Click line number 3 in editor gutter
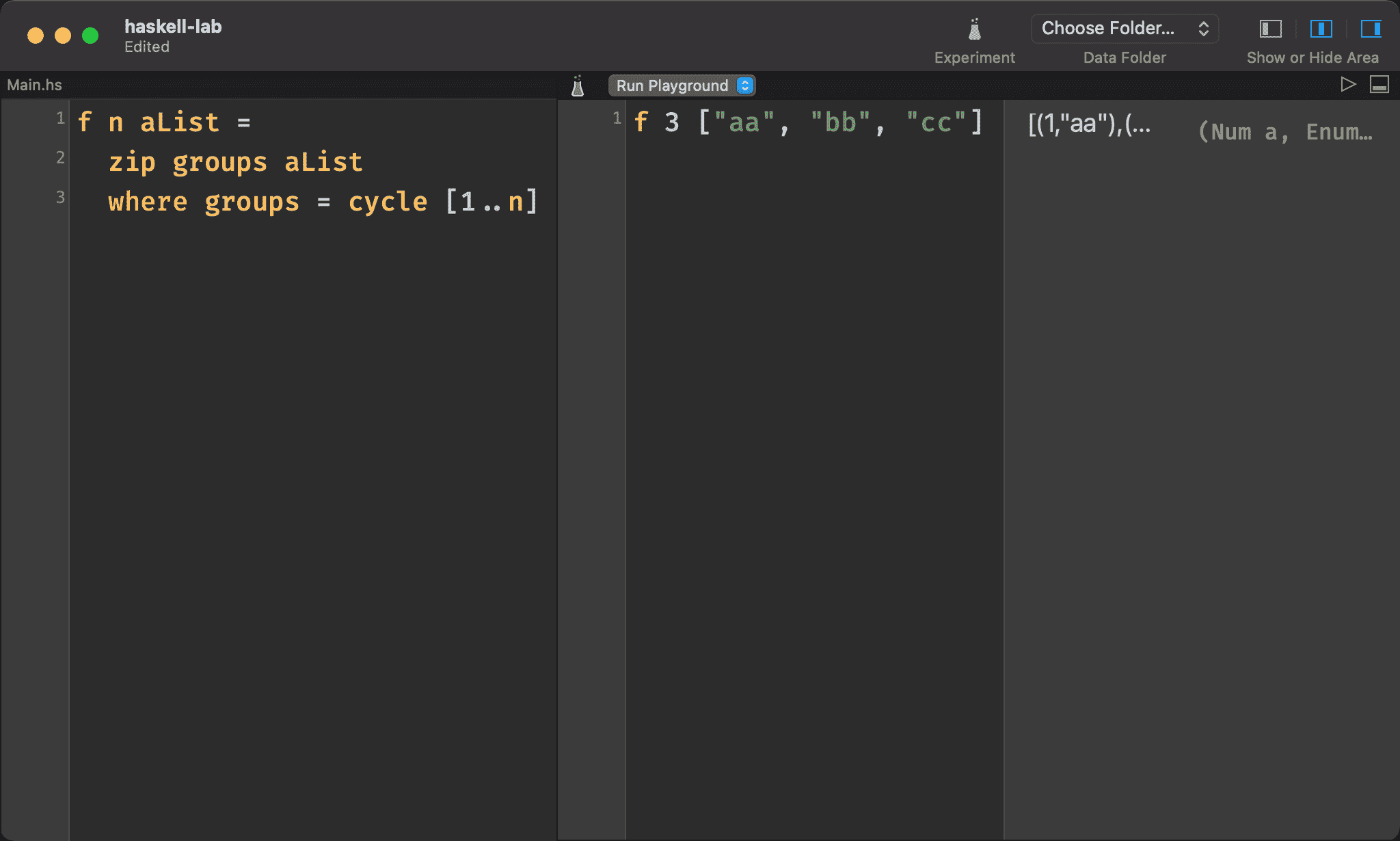1400x841 pixels. (60, 197)
